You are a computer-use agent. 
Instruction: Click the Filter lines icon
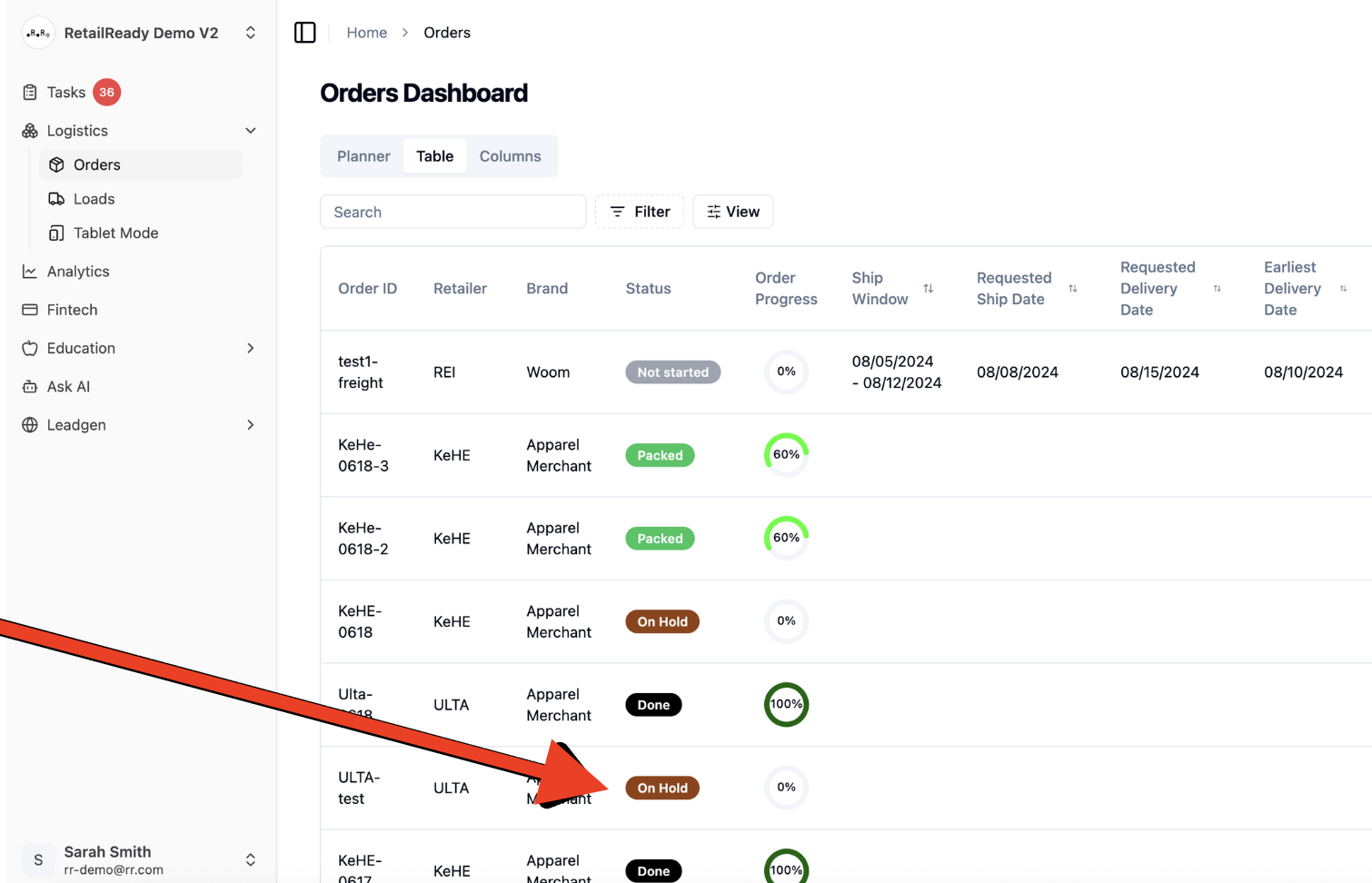[x=618, y=212]
